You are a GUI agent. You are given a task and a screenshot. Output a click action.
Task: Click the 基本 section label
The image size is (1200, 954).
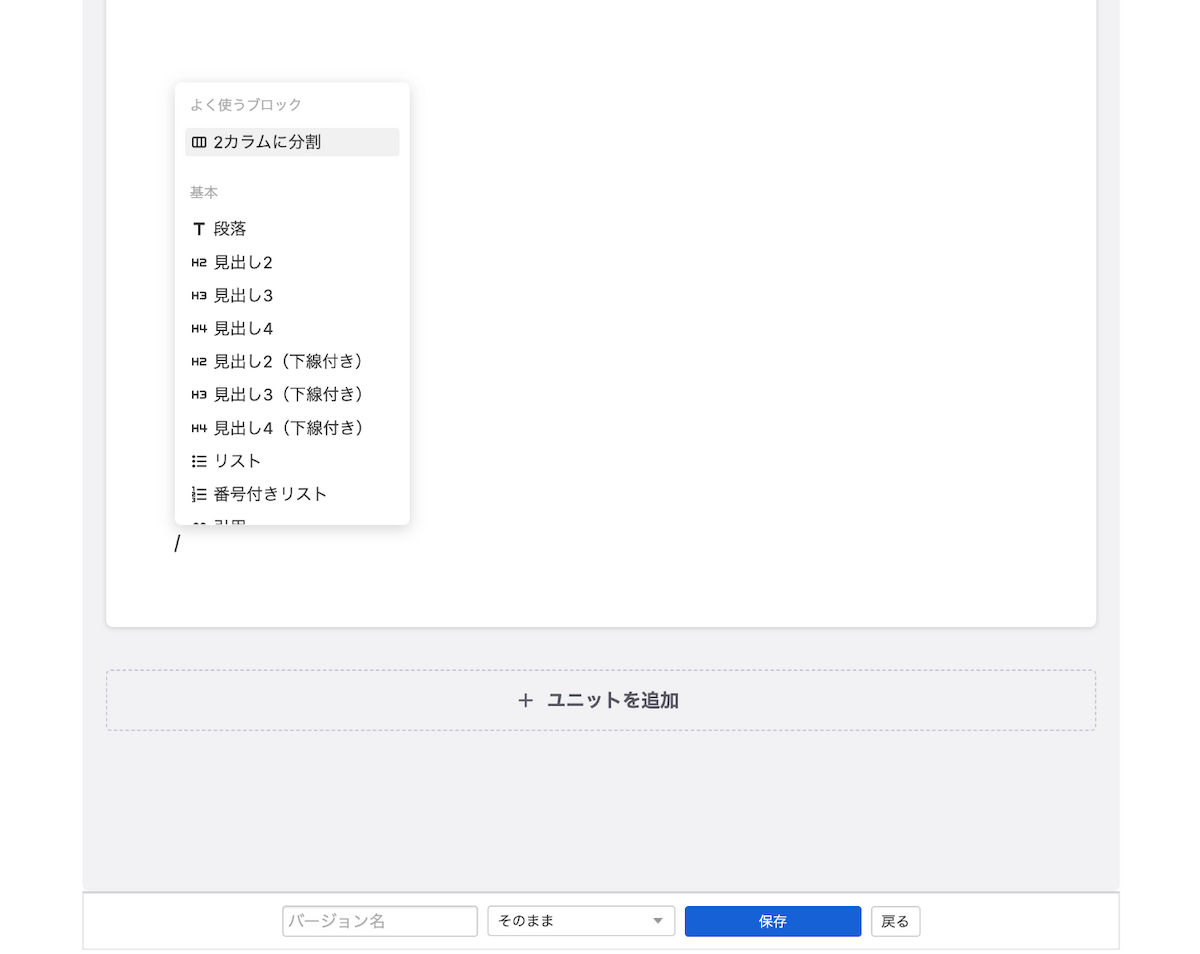click(x=204, y=192)
